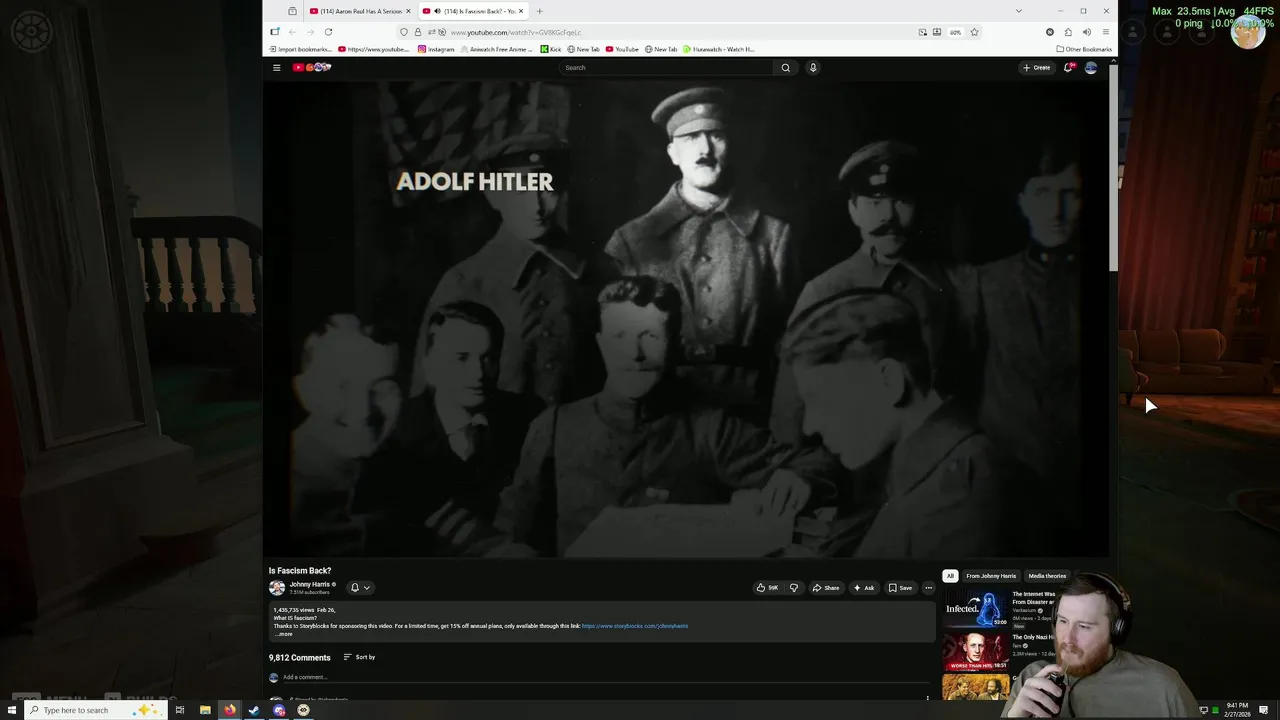Mute the playing tab via toolbar speaker
The height and width of the screenshot is (720, 1280).
[x=1086, y=32]
